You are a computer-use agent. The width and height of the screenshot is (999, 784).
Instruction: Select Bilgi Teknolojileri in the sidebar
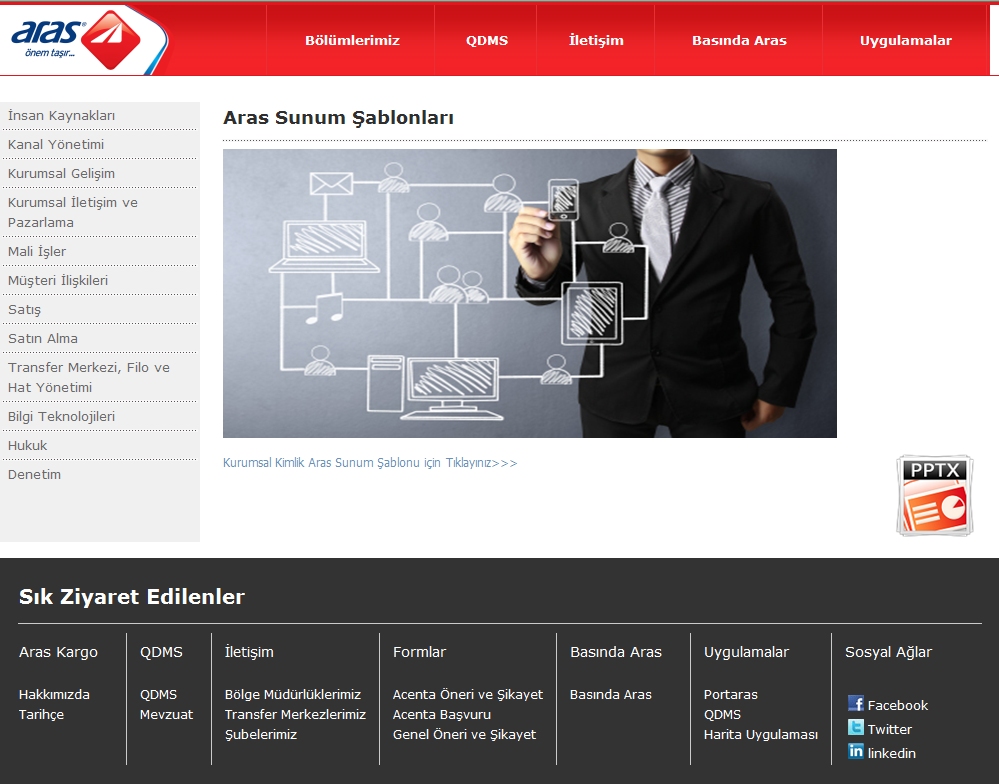pos(61,417)
